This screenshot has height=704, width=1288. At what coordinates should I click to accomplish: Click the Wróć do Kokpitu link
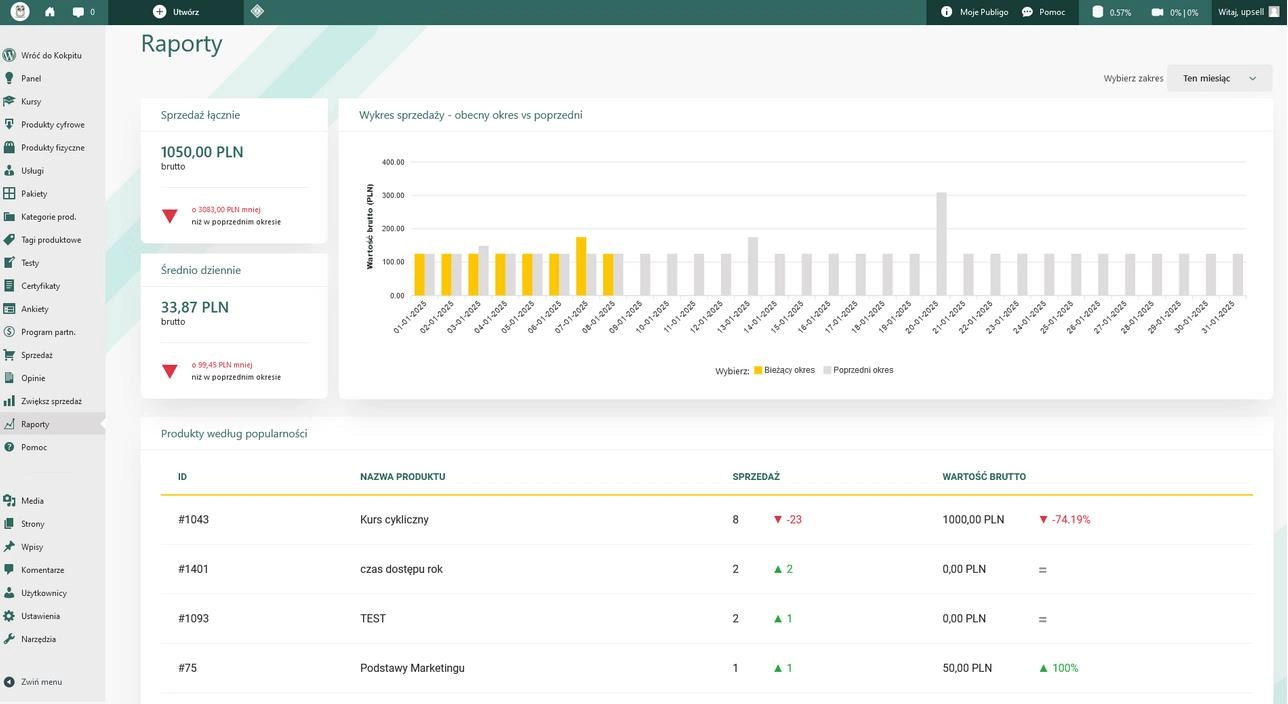(52, 55)
